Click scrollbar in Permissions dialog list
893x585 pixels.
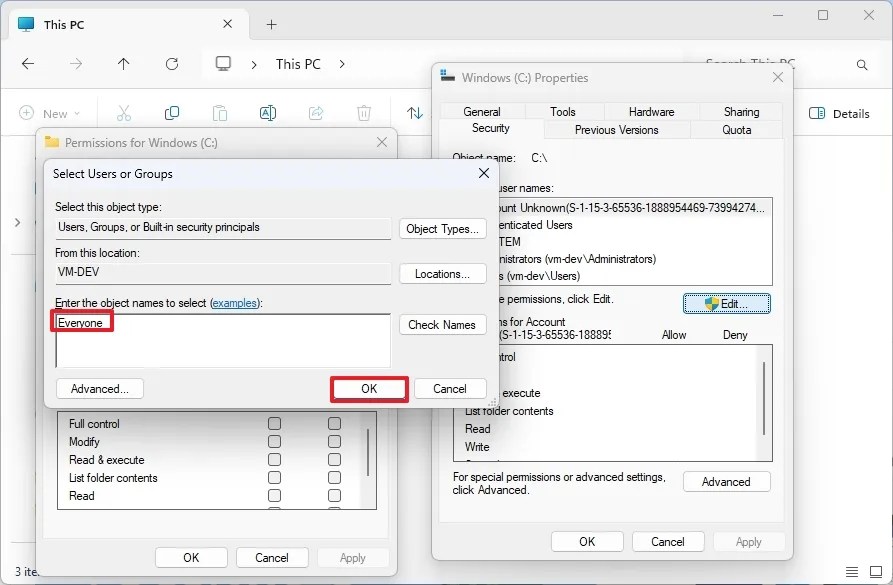(x=368, y=452)
